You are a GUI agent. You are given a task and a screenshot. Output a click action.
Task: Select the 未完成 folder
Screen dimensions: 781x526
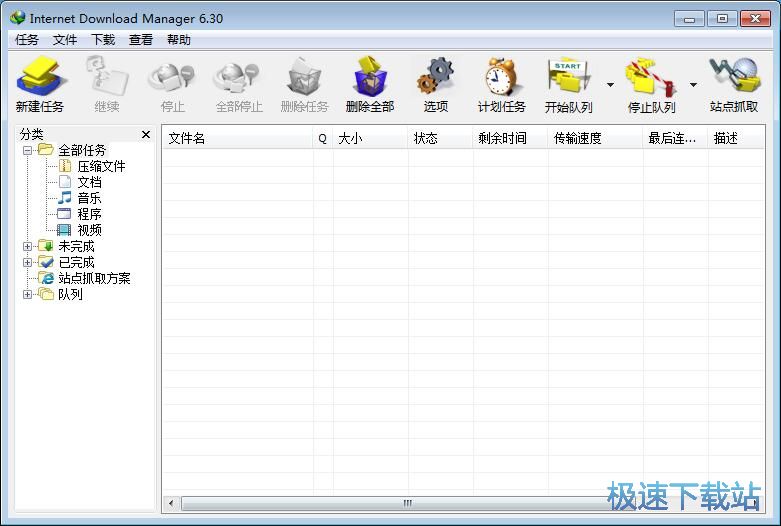(76, 246)
